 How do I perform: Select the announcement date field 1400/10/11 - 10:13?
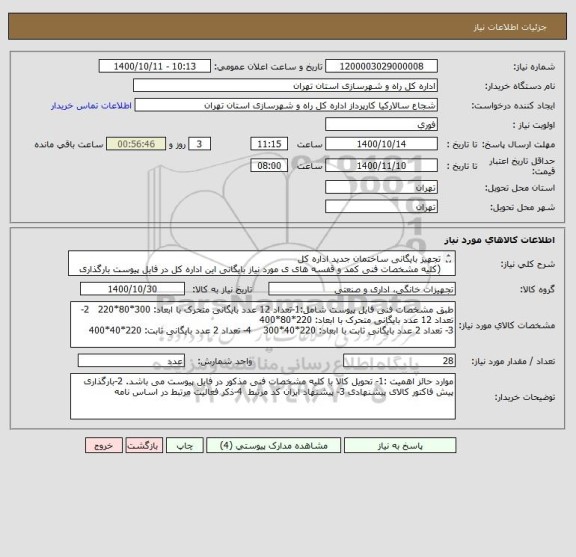(x=155, y=66)
